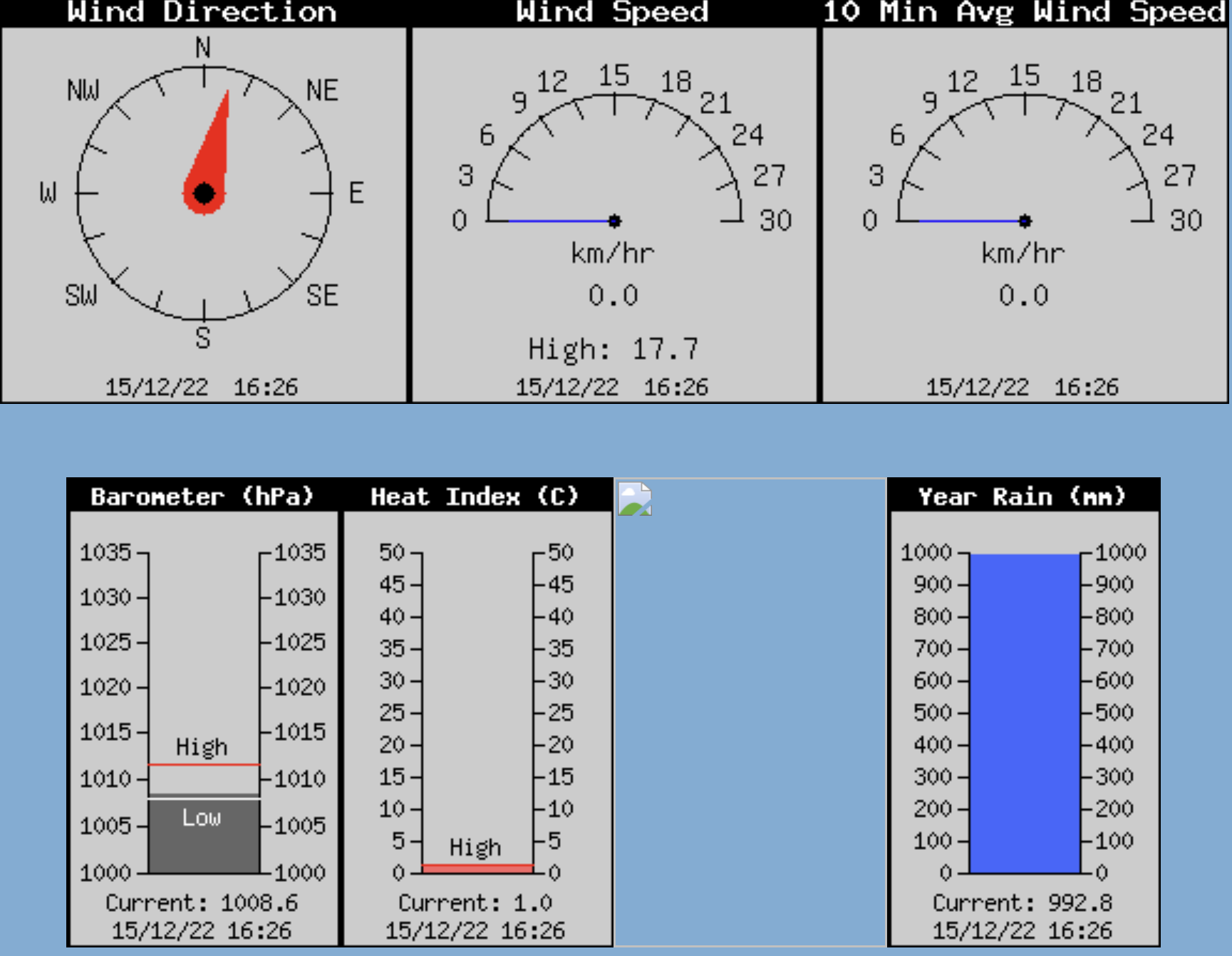This screenshot has width=1232, height=956.
Task: Click the Heat Index 'Current: 1.0' reading
Action: pyautogui.click(x=475, y=903)
